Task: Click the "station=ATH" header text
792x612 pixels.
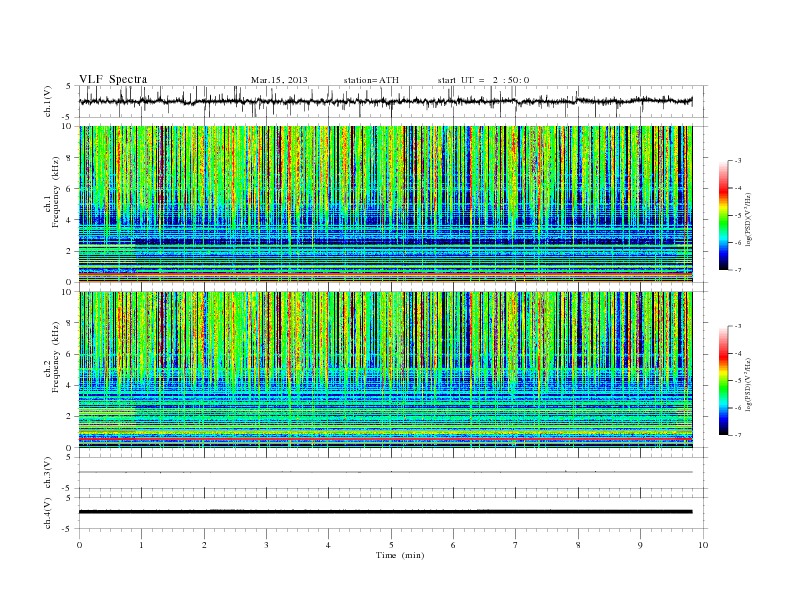Action: 371,80
